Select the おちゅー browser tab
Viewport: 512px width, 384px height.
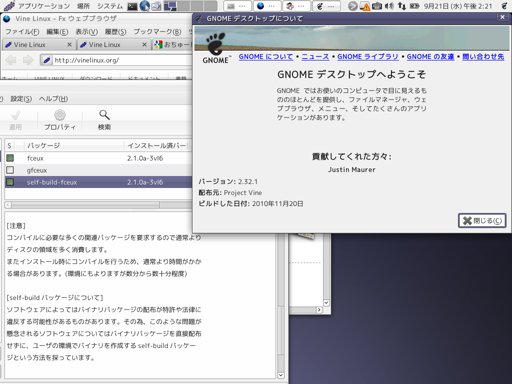pyautogui.click(x=172, y=45)
